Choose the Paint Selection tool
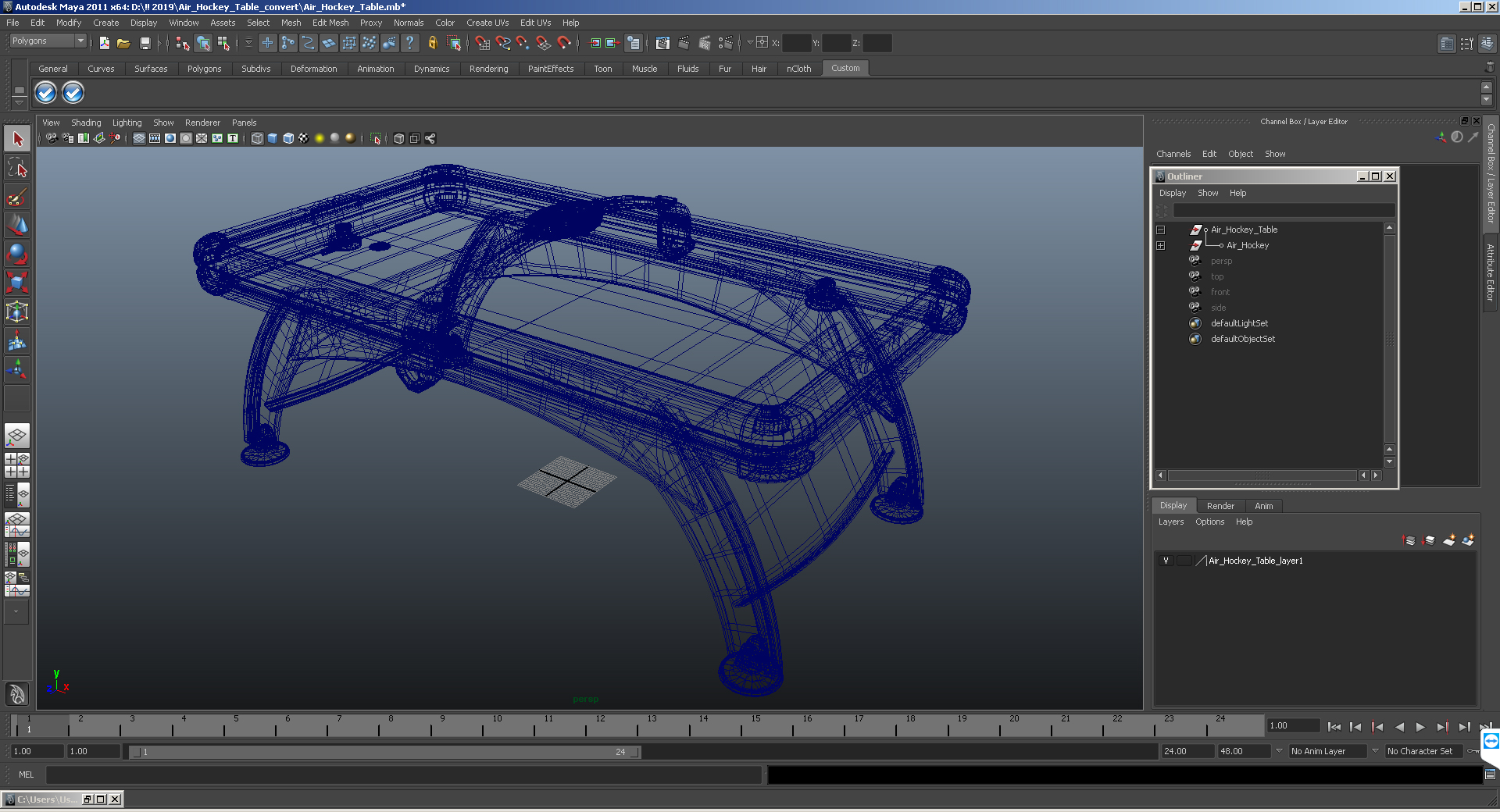Viewport: 1500px width, 812px height. point(17,196)
